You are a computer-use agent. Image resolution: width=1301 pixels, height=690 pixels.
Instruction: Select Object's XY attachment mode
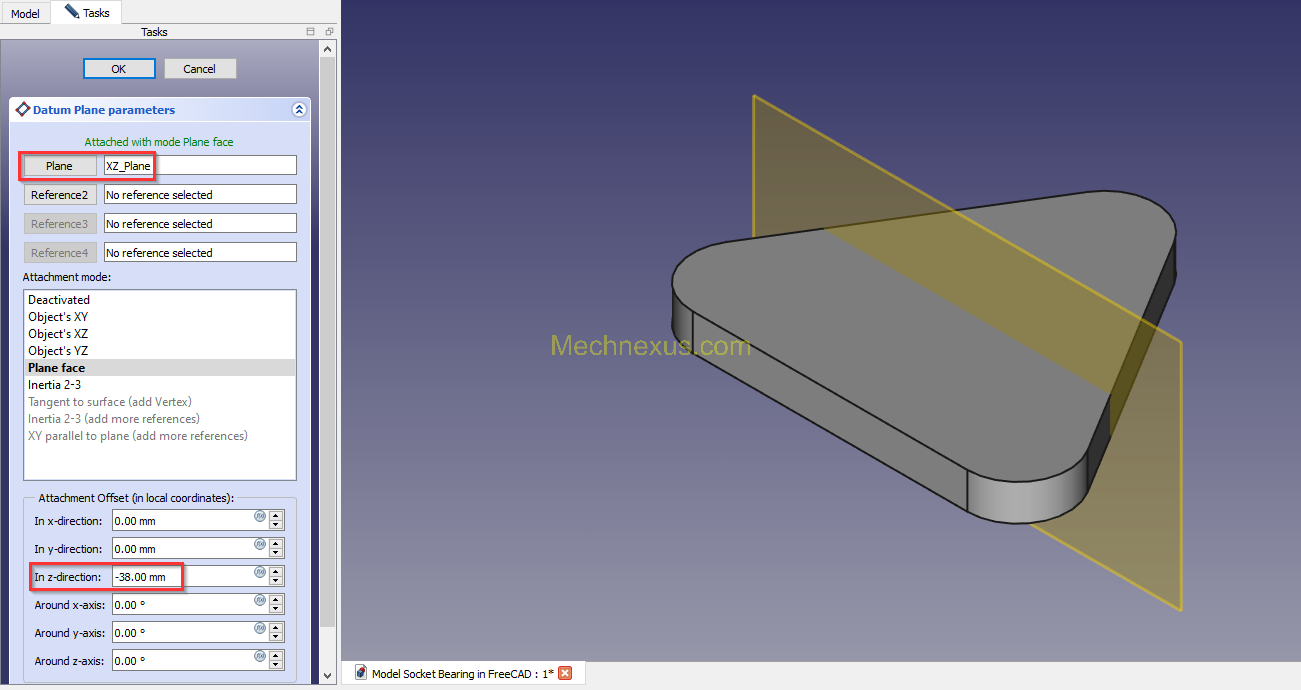tap(160, 317)
